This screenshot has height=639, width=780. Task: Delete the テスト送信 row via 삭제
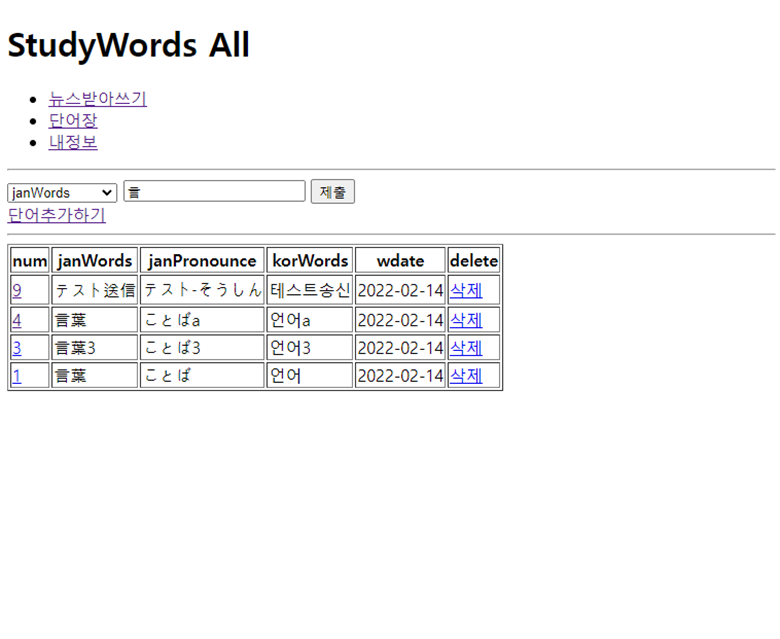point(466,290)
